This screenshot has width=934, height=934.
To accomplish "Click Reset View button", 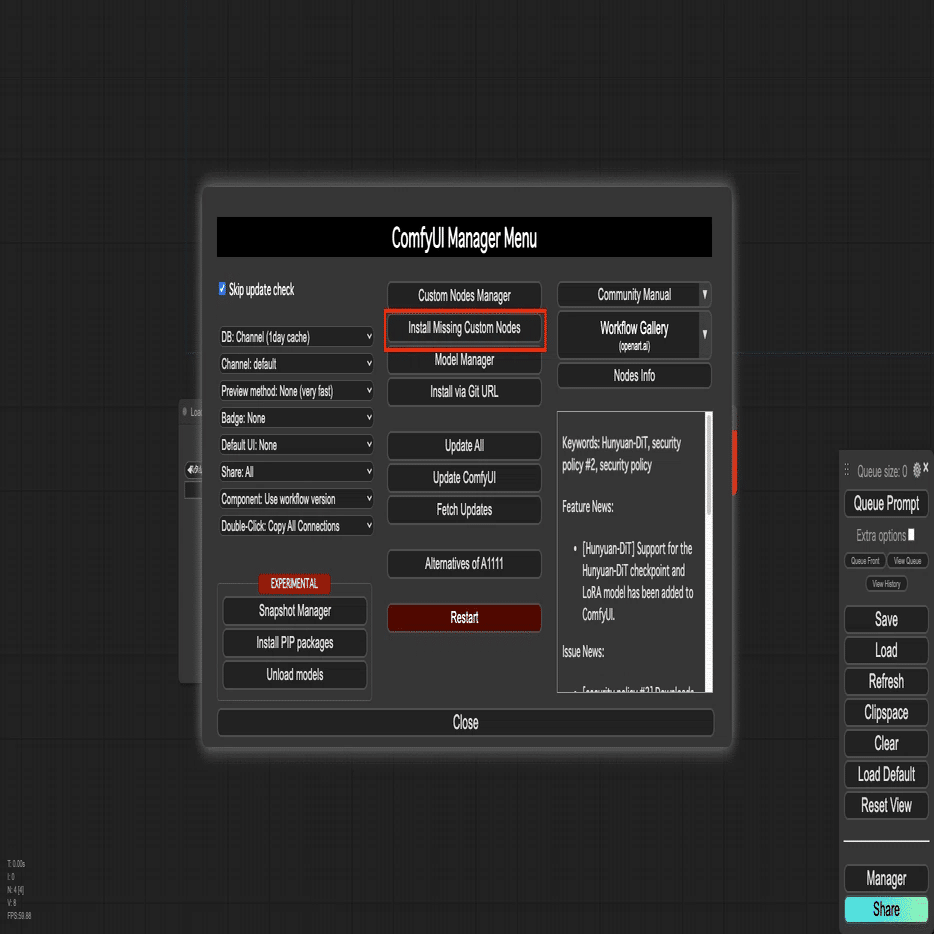I will click(886, 805).
